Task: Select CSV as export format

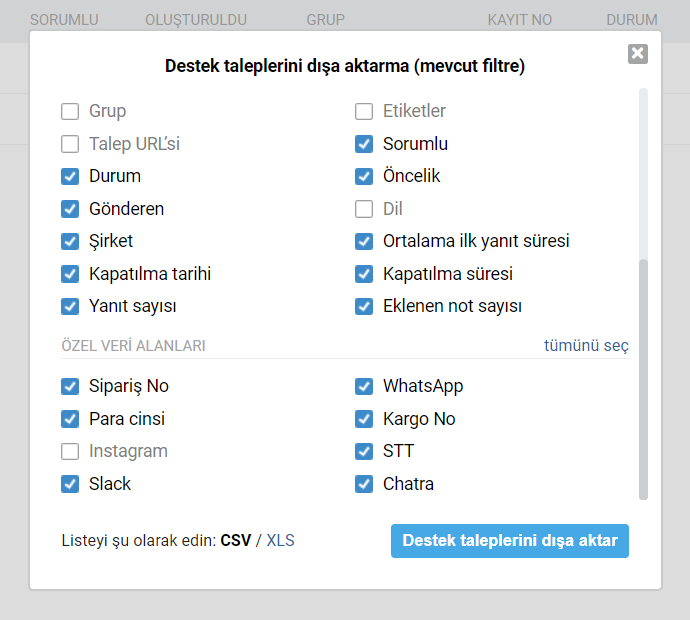Action: coord(236,541)
